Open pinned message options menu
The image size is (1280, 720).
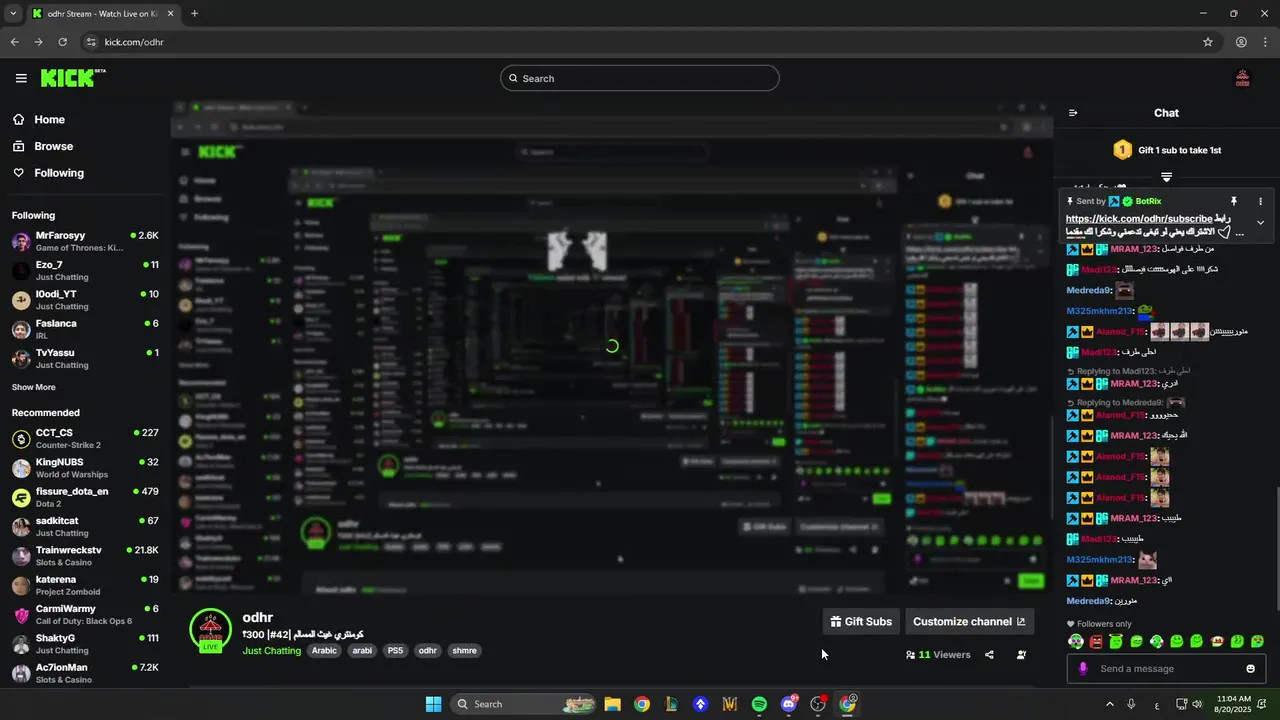1260,201
